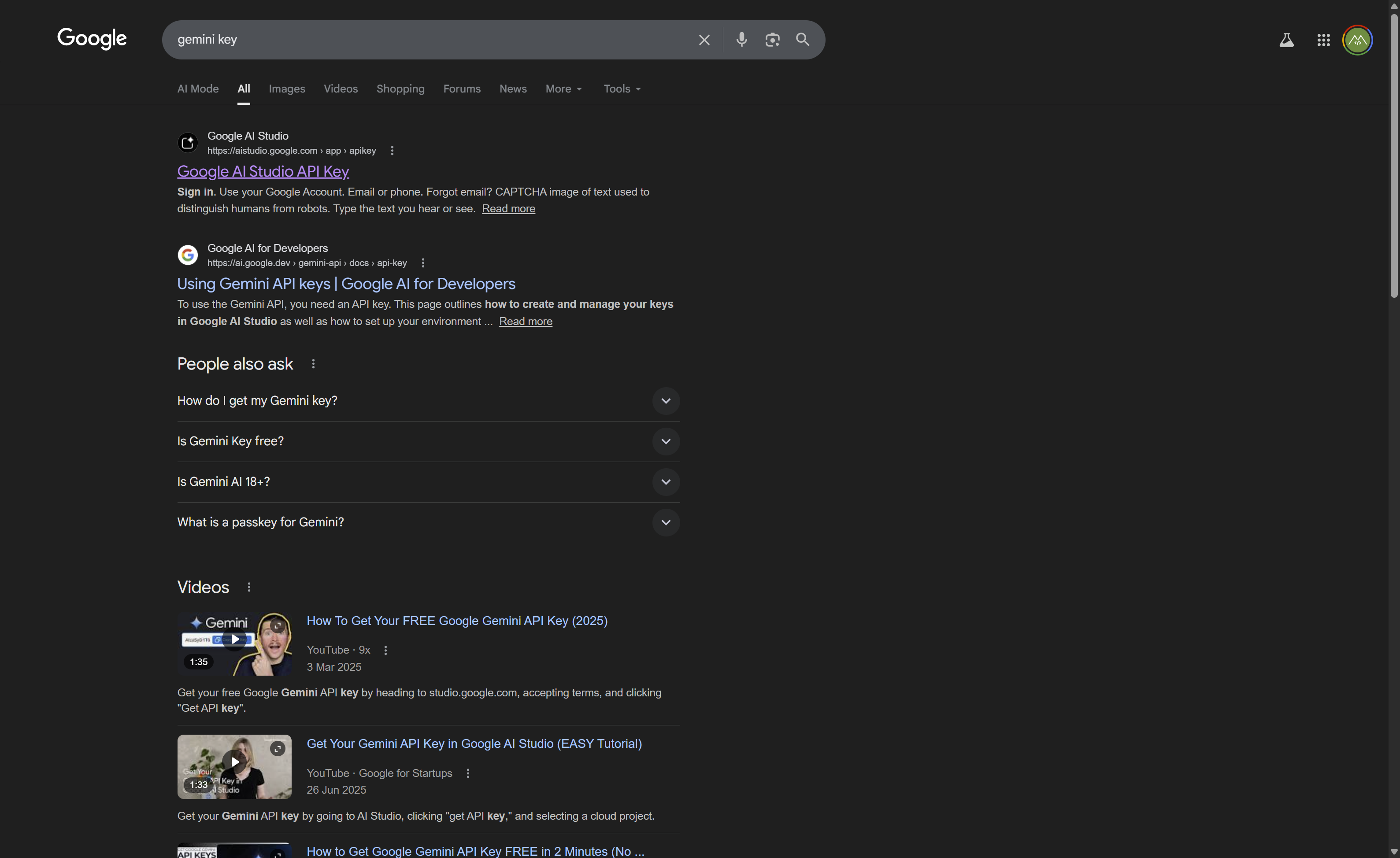1400x858 pixels.
Task: Open Search Labs flask icon
Action: pyautogui.click(x=1286, y=40)
